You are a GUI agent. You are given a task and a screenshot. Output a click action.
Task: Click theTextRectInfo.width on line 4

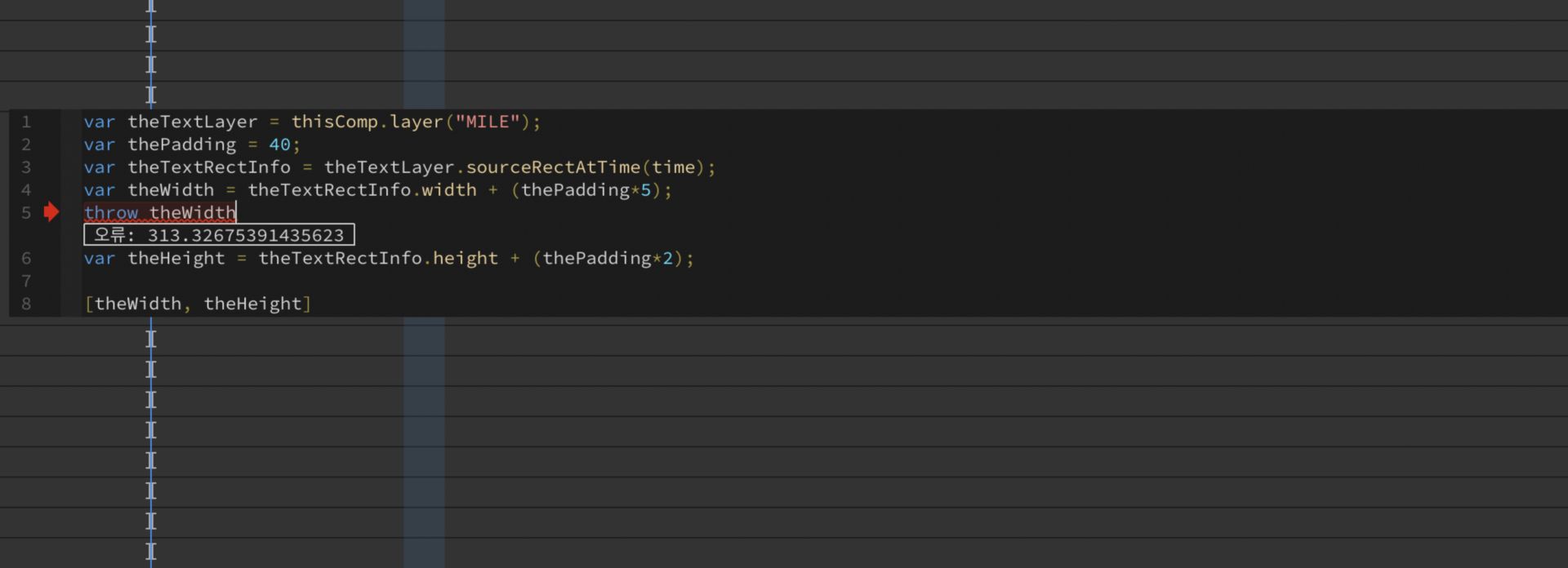point(362,190)
